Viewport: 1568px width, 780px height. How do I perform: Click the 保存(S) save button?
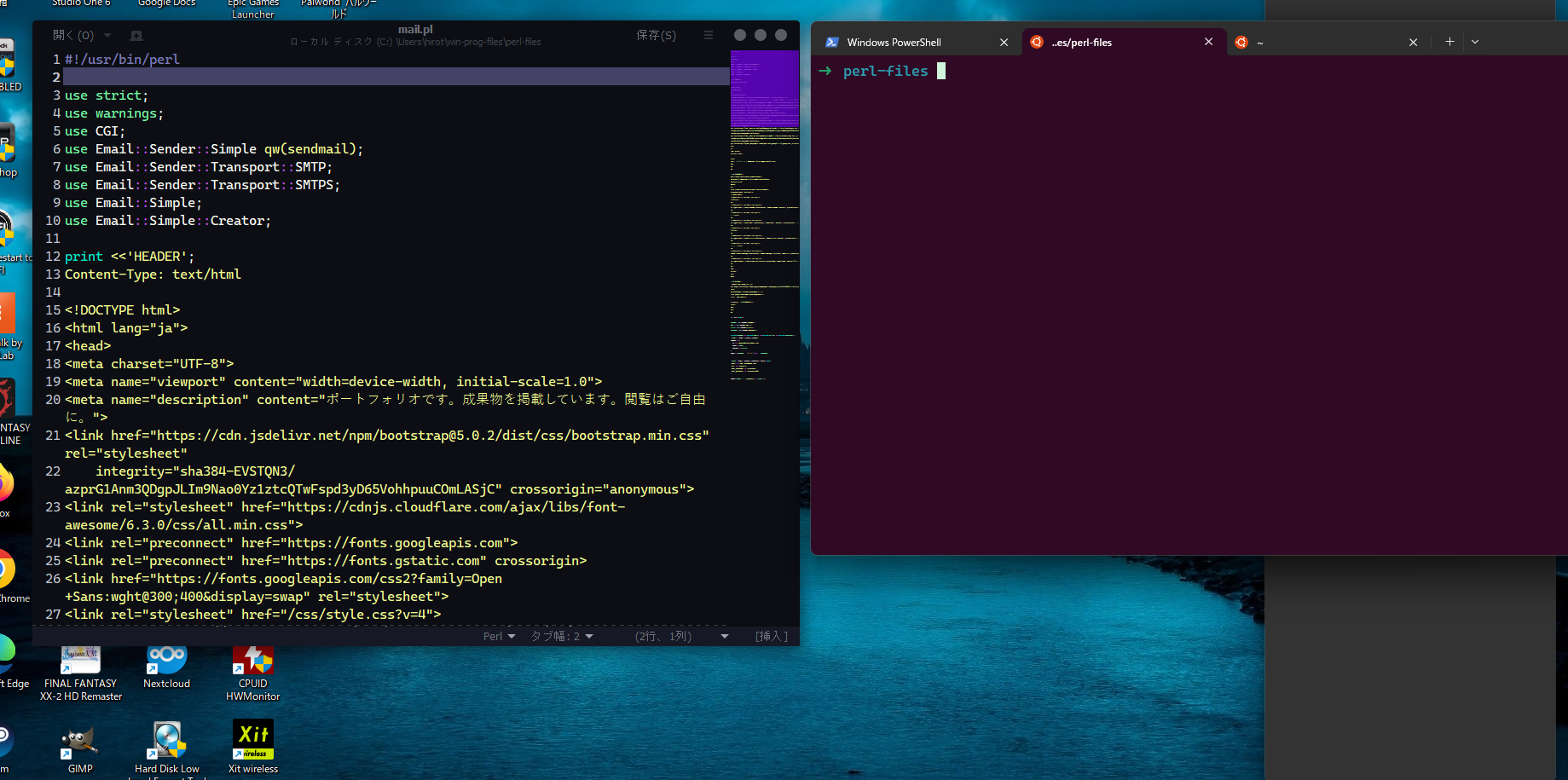pos(656,35)
